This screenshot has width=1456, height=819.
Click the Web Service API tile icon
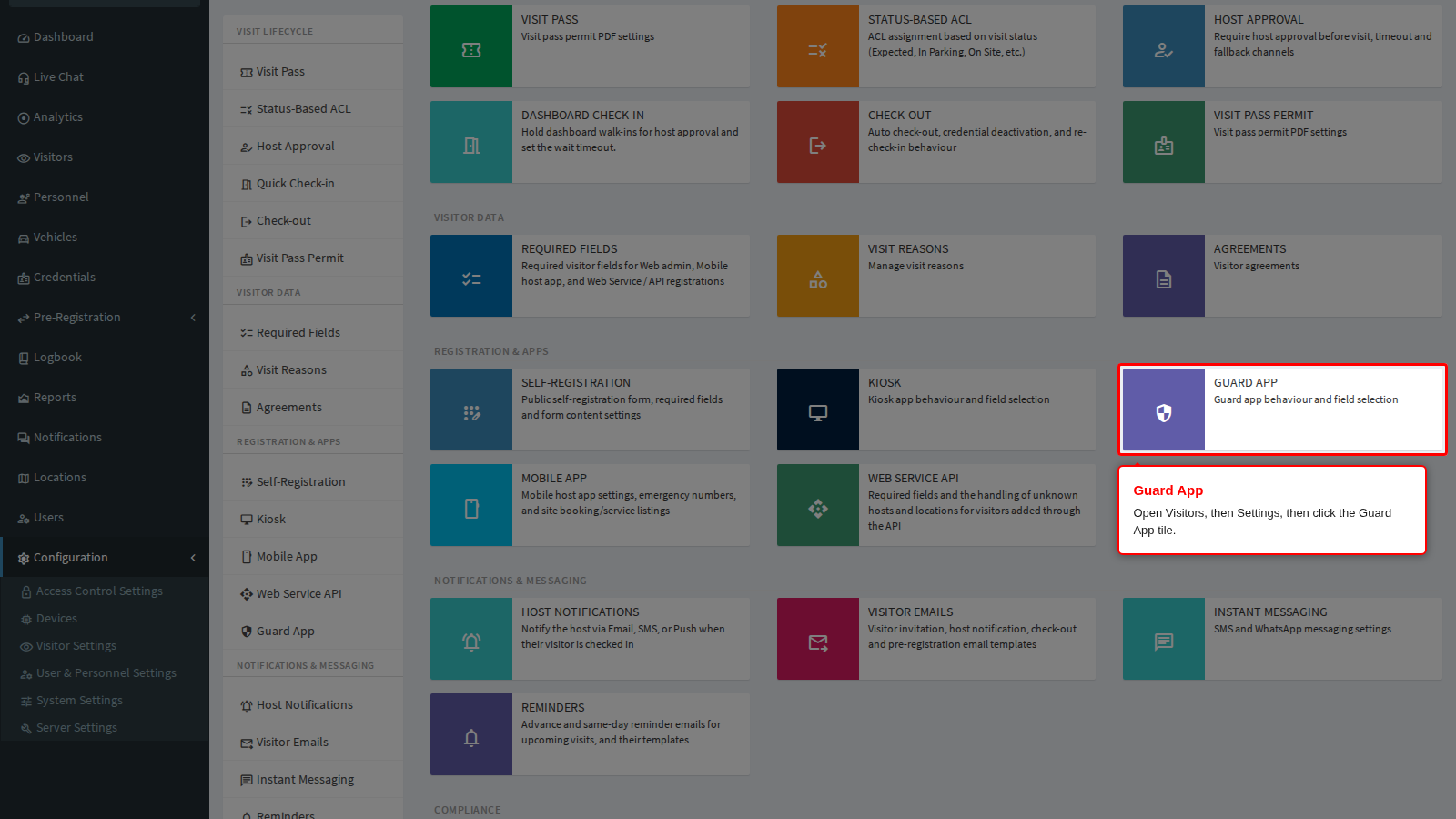pyautogui.click(x=818, y=505)
